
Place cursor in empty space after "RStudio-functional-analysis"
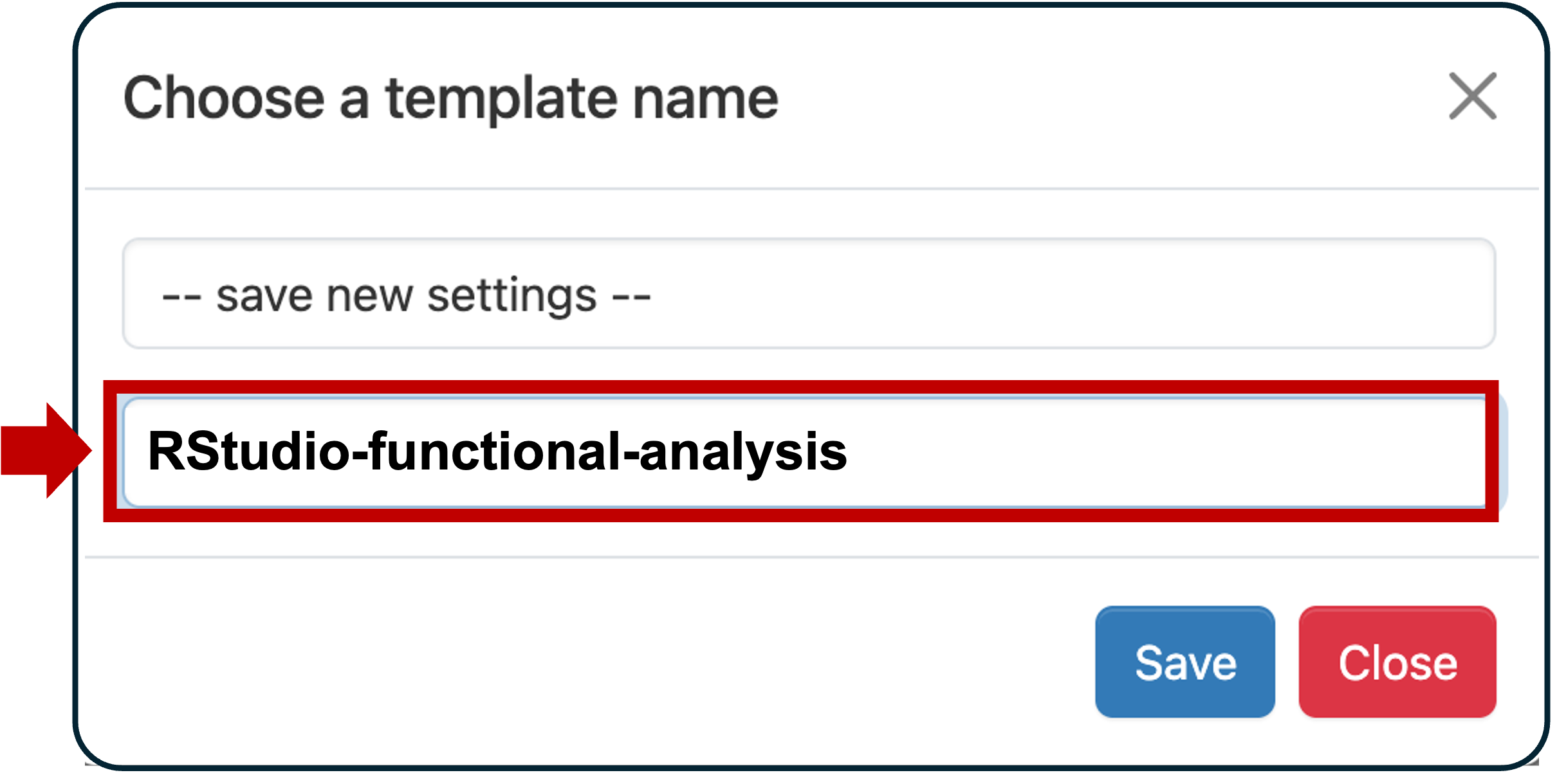point(1158,451)
